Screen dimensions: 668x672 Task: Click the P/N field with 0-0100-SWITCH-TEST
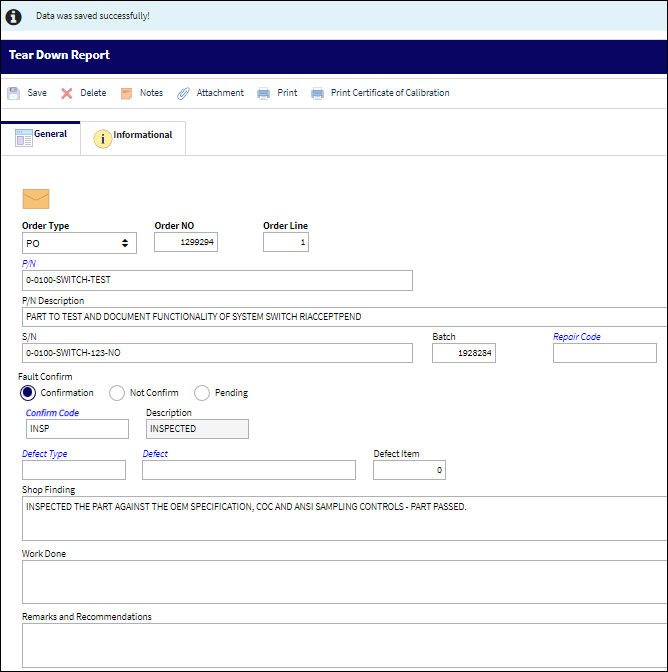tap(217, 280)
